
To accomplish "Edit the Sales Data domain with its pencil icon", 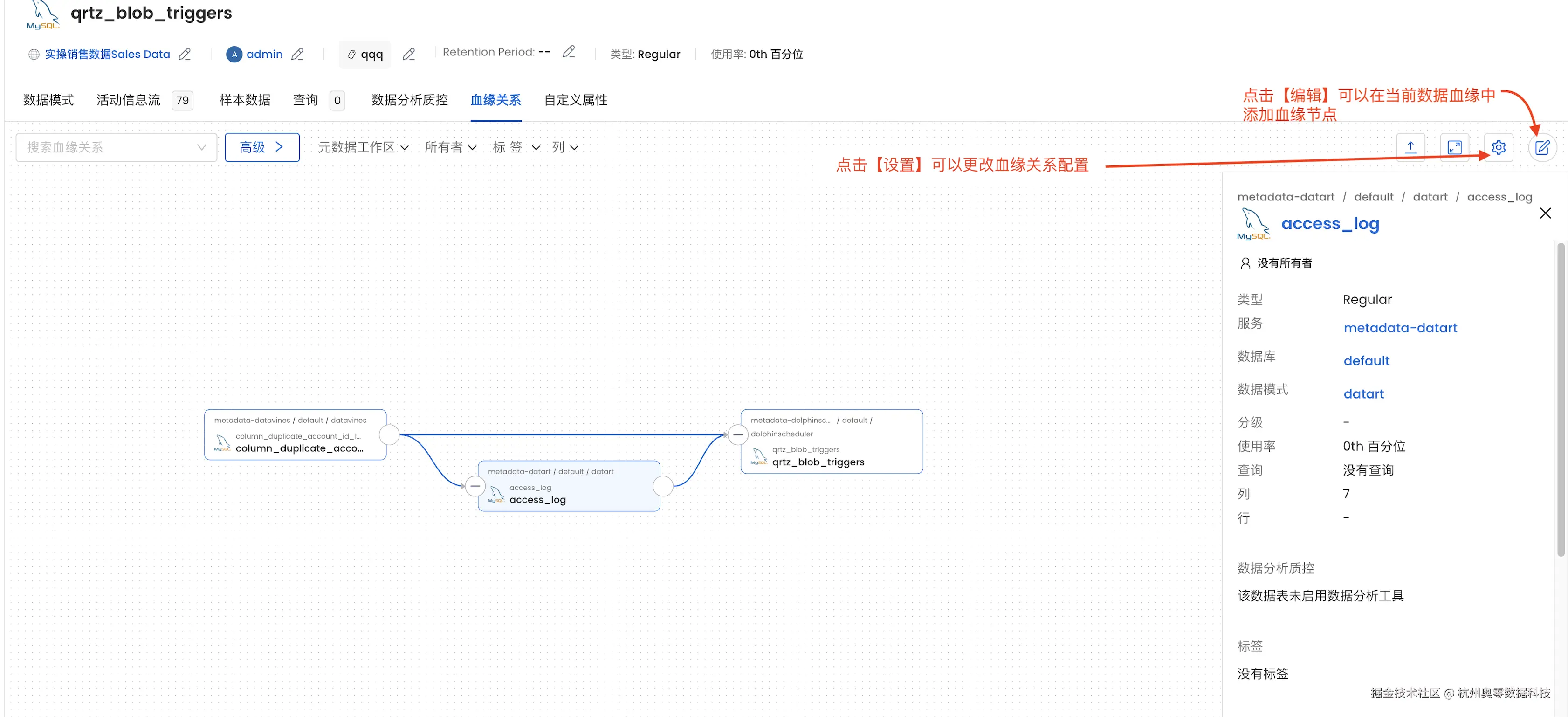I will click(x=185, y=54).
